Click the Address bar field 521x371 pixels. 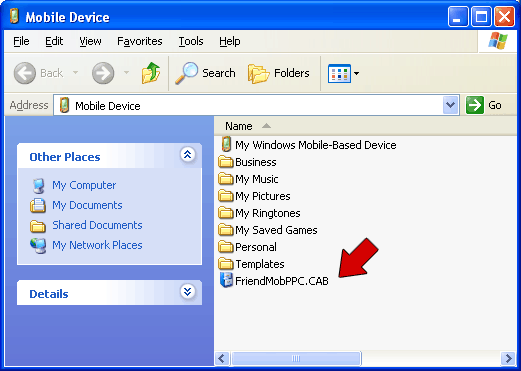tap(256, 105)
